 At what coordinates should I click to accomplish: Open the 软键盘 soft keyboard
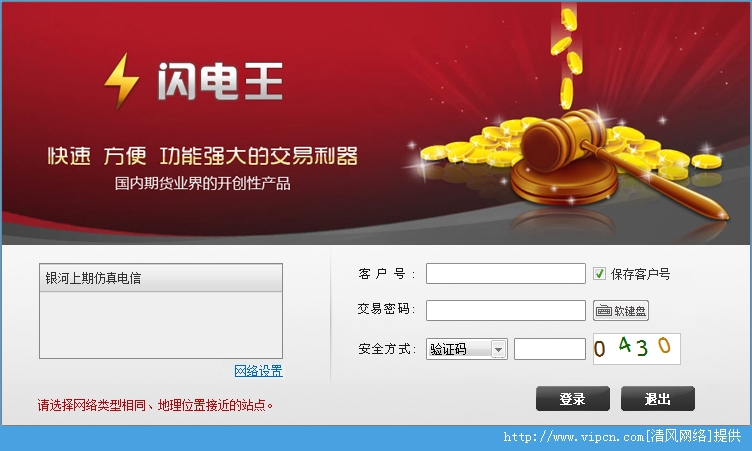click(x=621, y=311)
